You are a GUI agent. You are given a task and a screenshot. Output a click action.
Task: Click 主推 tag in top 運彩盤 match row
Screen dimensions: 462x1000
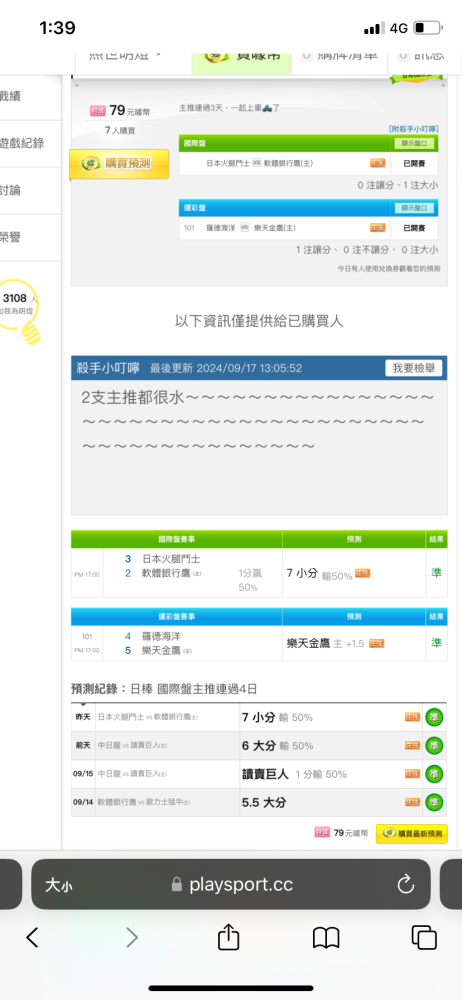377,228
